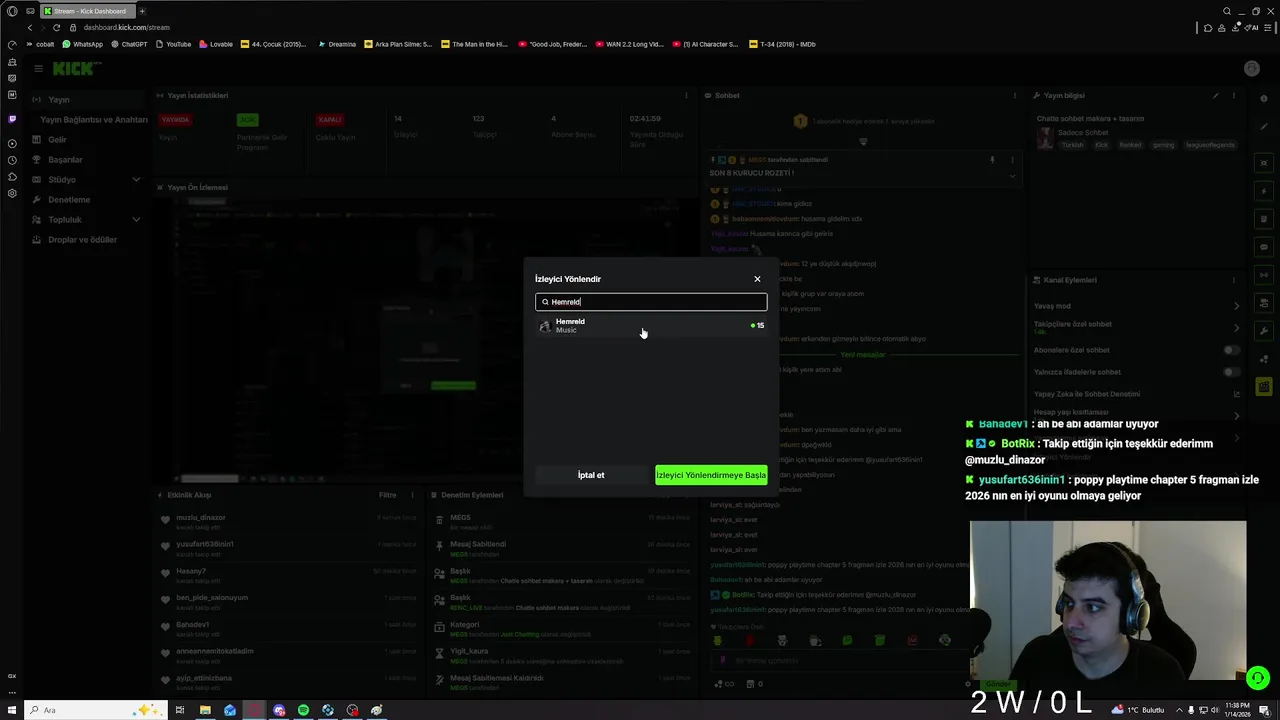Click the user profile avatar top right
Screen dimensions: 1280x720
1251,68
